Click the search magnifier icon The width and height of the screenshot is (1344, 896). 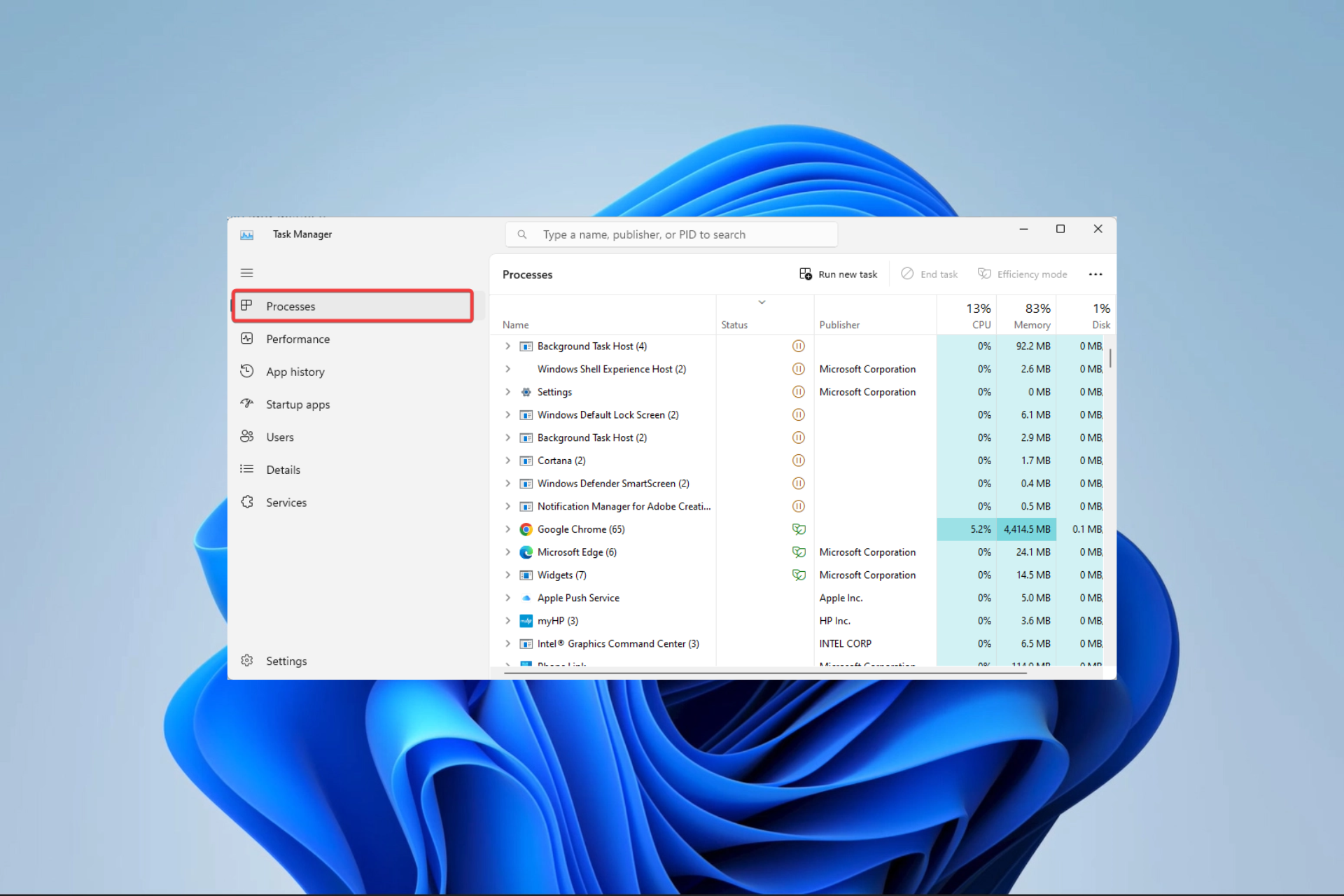point(522,234)
